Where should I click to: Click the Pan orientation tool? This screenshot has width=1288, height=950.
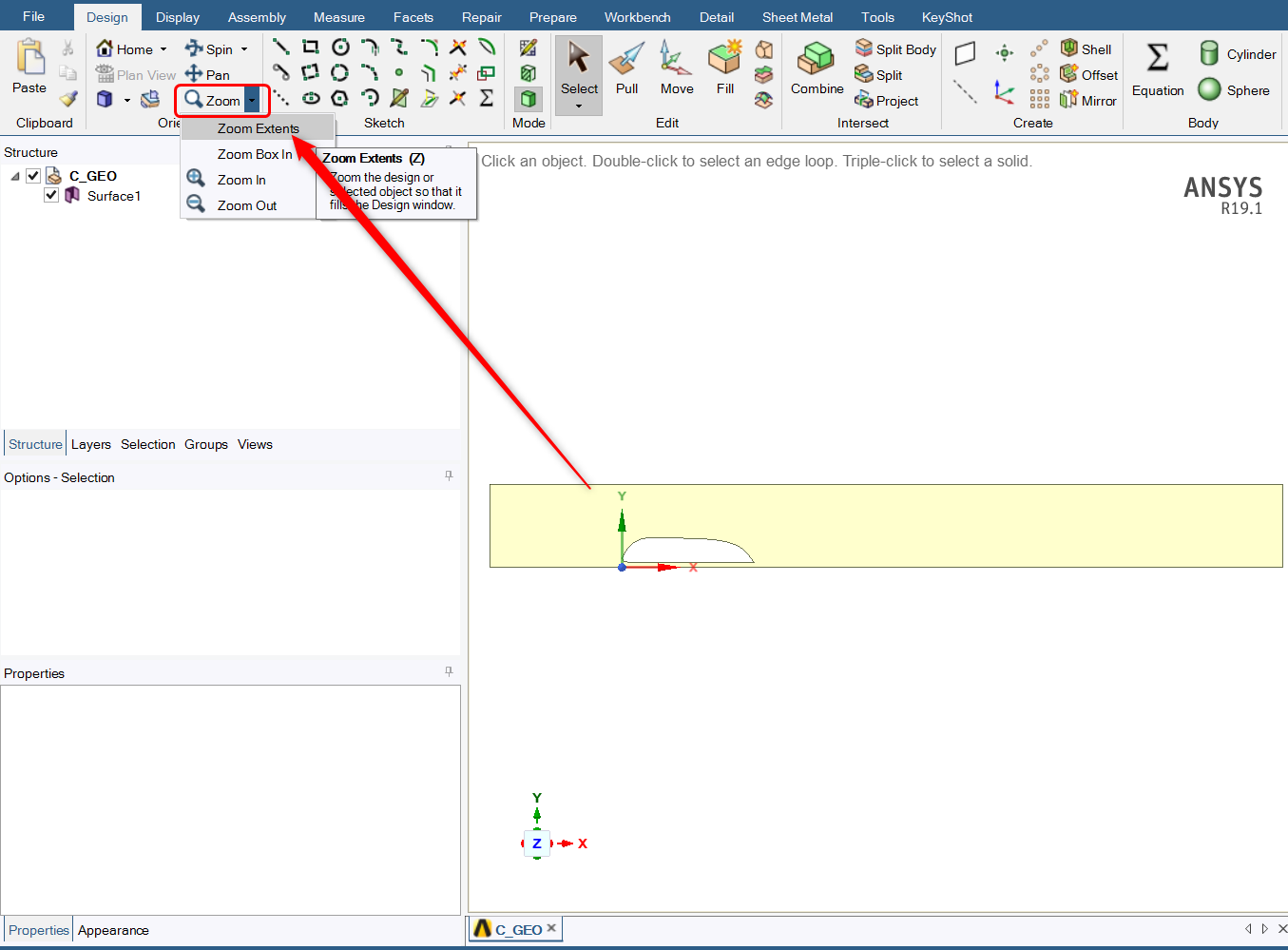pyautogui.click(x=207, y=74)
